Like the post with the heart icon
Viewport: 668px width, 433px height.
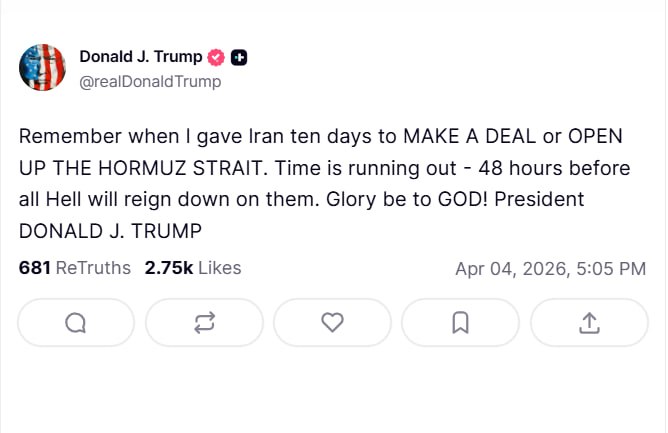tap(332, 322)
